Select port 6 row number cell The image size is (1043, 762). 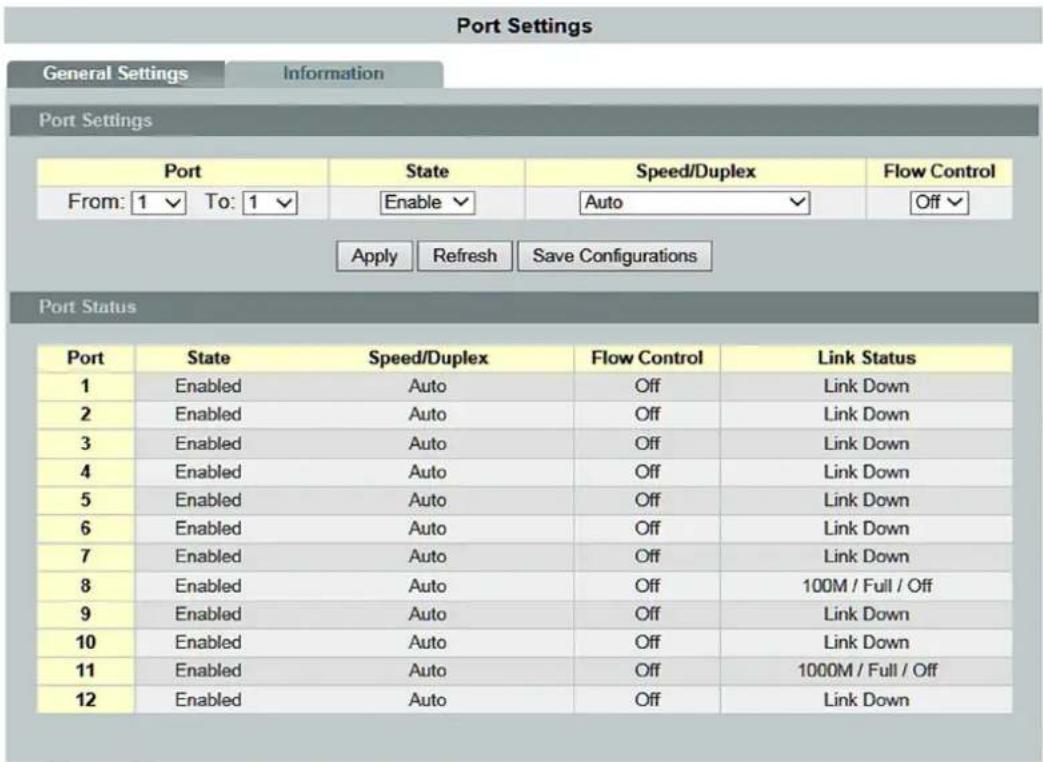click(85, 529)
